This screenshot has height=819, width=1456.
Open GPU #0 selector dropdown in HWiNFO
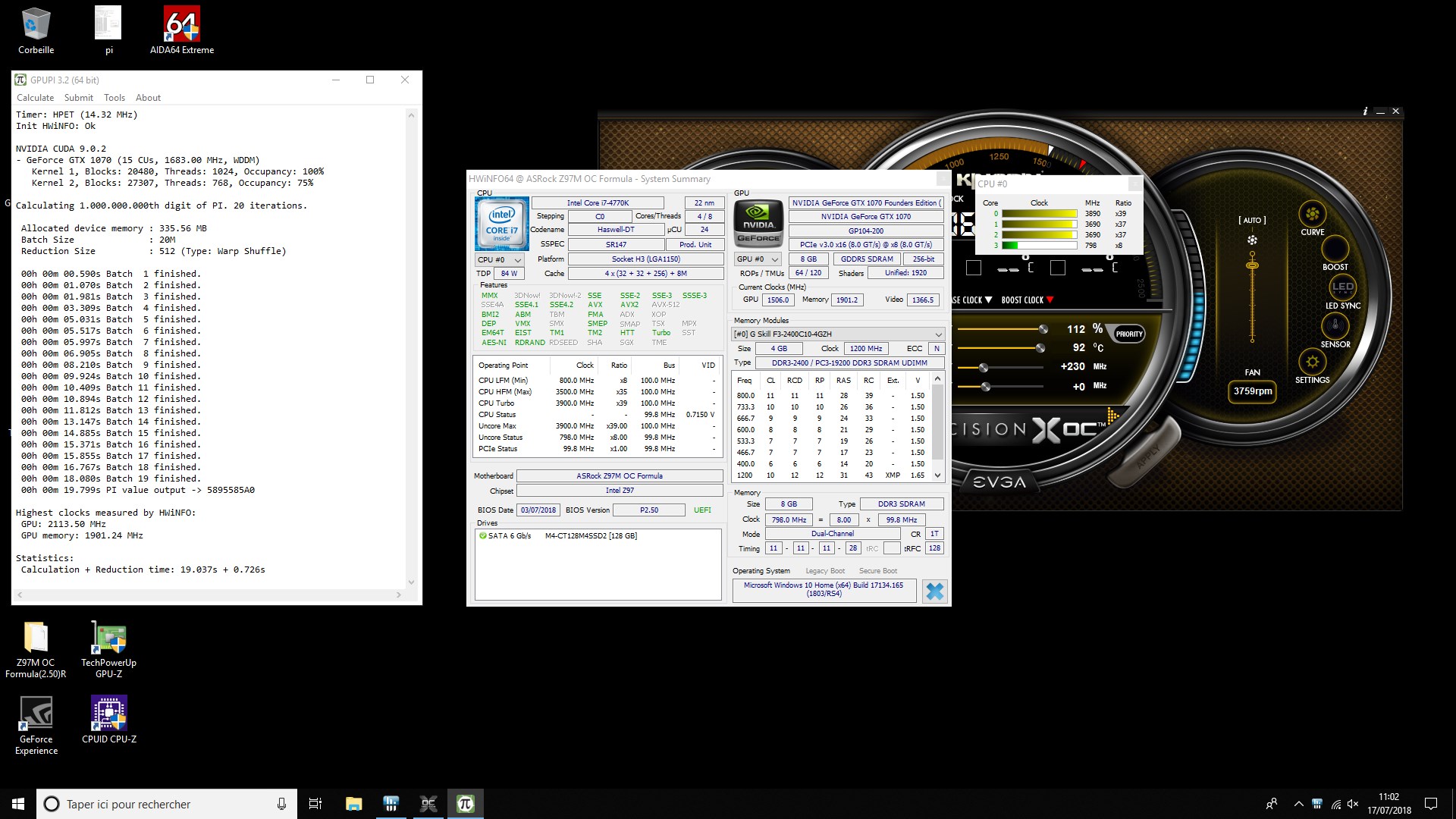pyautogui.click(x=757, y=259)
